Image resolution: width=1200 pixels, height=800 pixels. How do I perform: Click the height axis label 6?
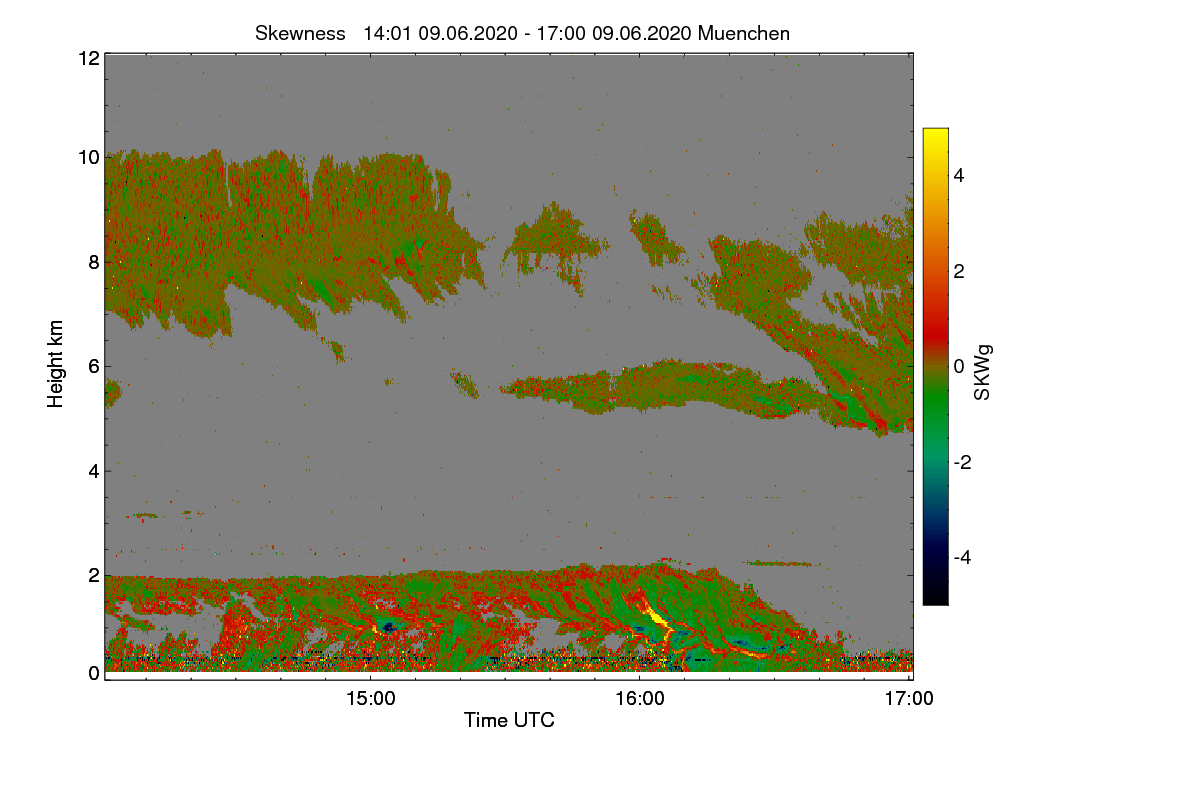click(94, 366)
